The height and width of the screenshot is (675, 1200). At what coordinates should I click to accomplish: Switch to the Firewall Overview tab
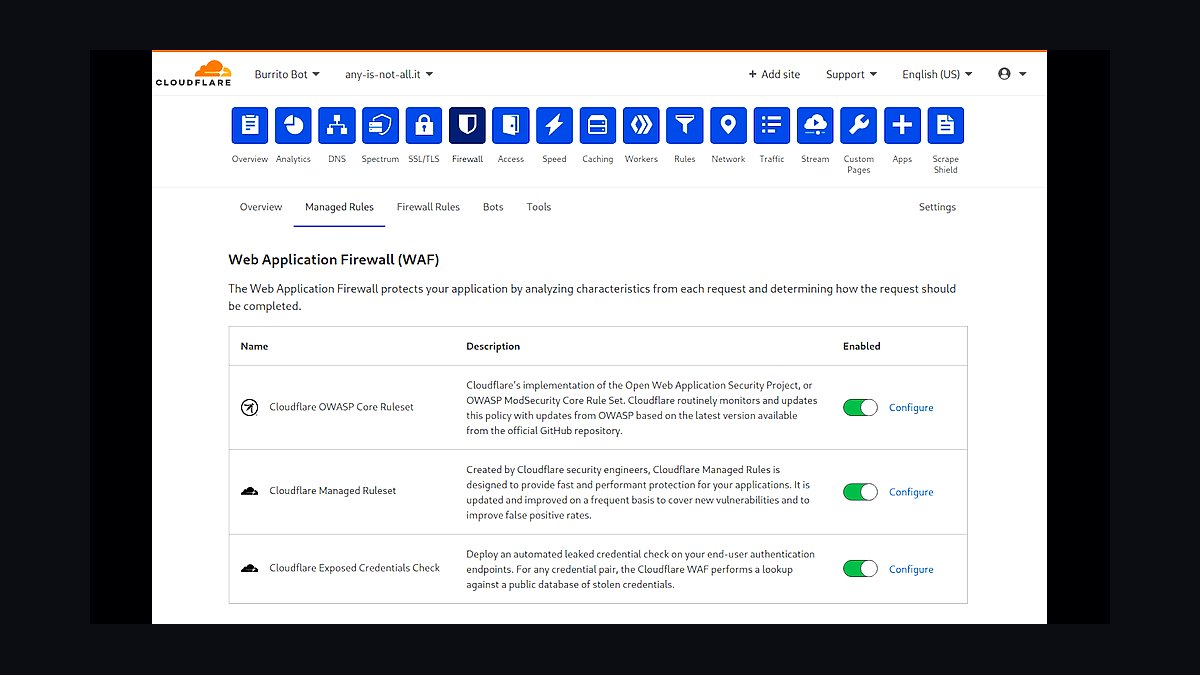point(261,207)
